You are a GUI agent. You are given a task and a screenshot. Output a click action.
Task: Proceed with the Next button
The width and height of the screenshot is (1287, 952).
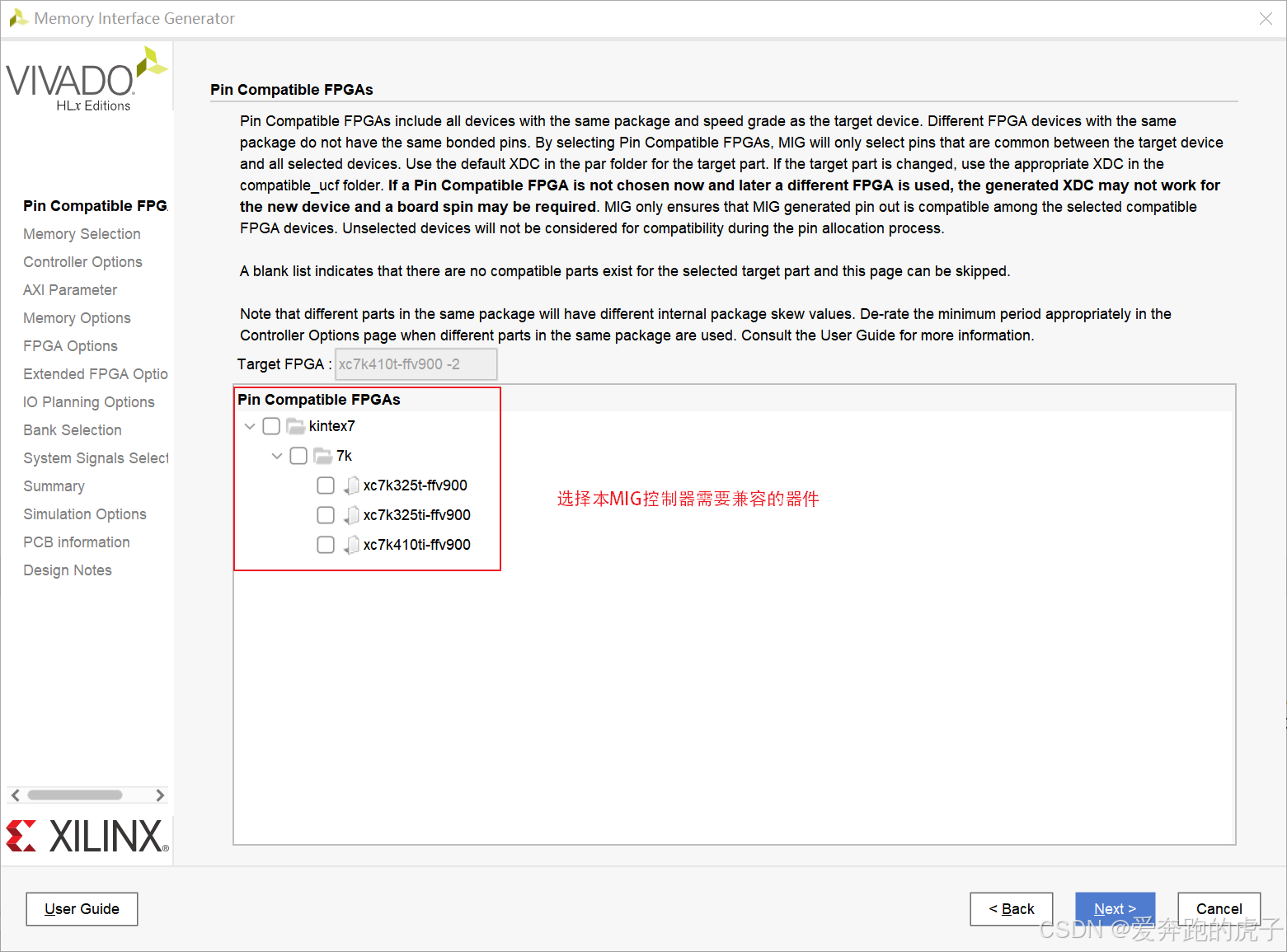1115,909
